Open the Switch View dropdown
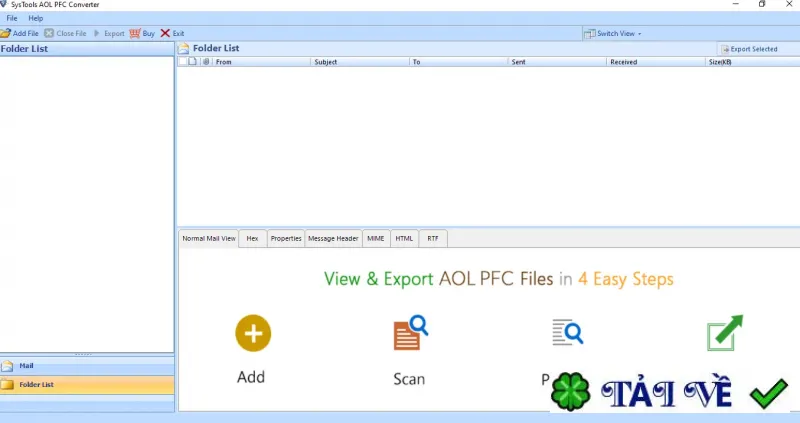Screen dimensions: 800x423 coord(613,34)
